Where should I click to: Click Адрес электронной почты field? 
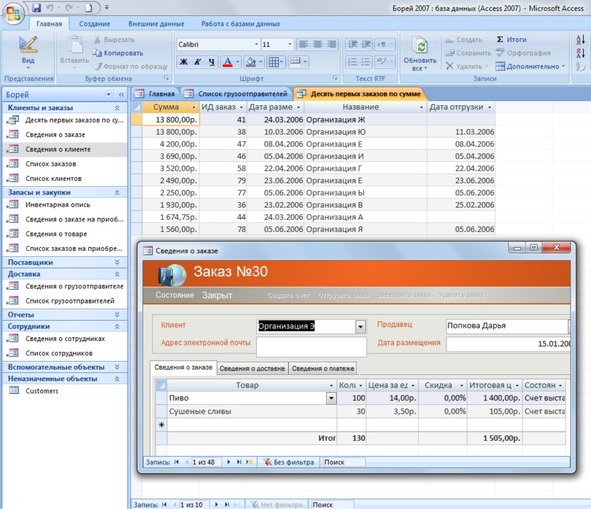[311, 346]
